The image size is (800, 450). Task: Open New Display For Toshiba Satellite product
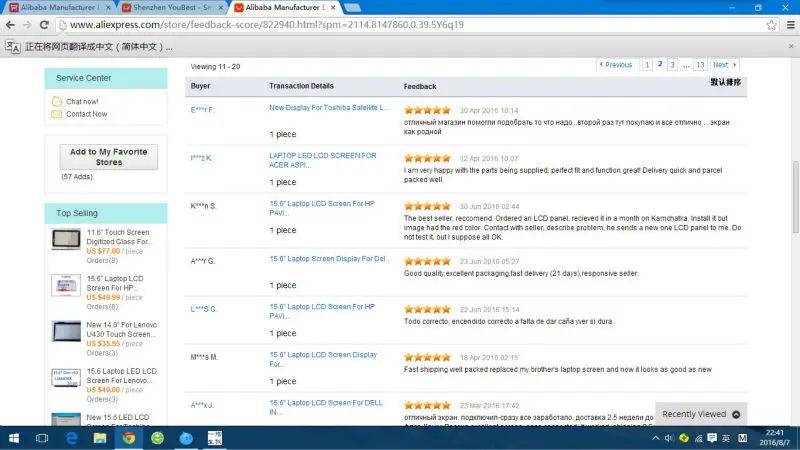tap(329, 108)
